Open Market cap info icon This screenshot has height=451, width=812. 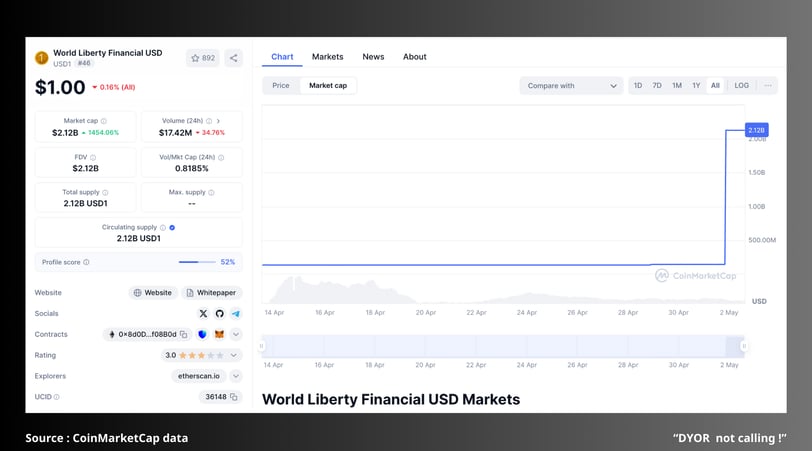[104, 121]
